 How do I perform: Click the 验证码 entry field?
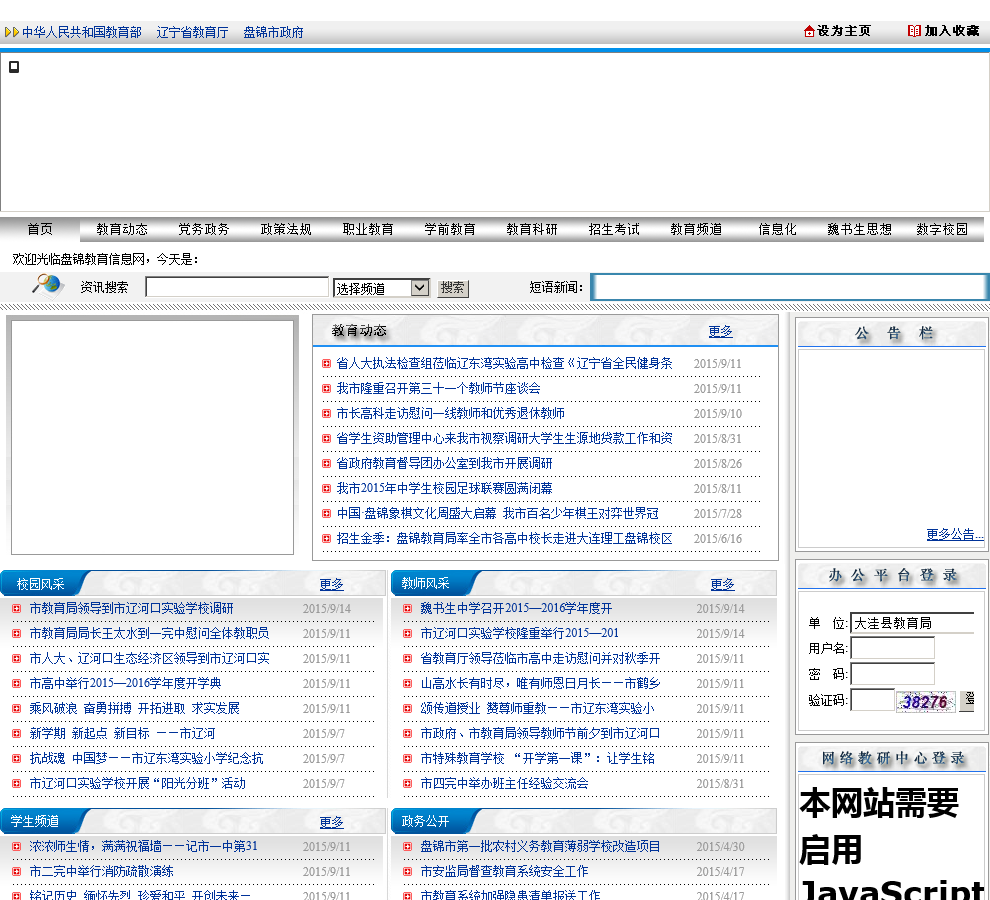pyautogui.click(x=872, y=701)
